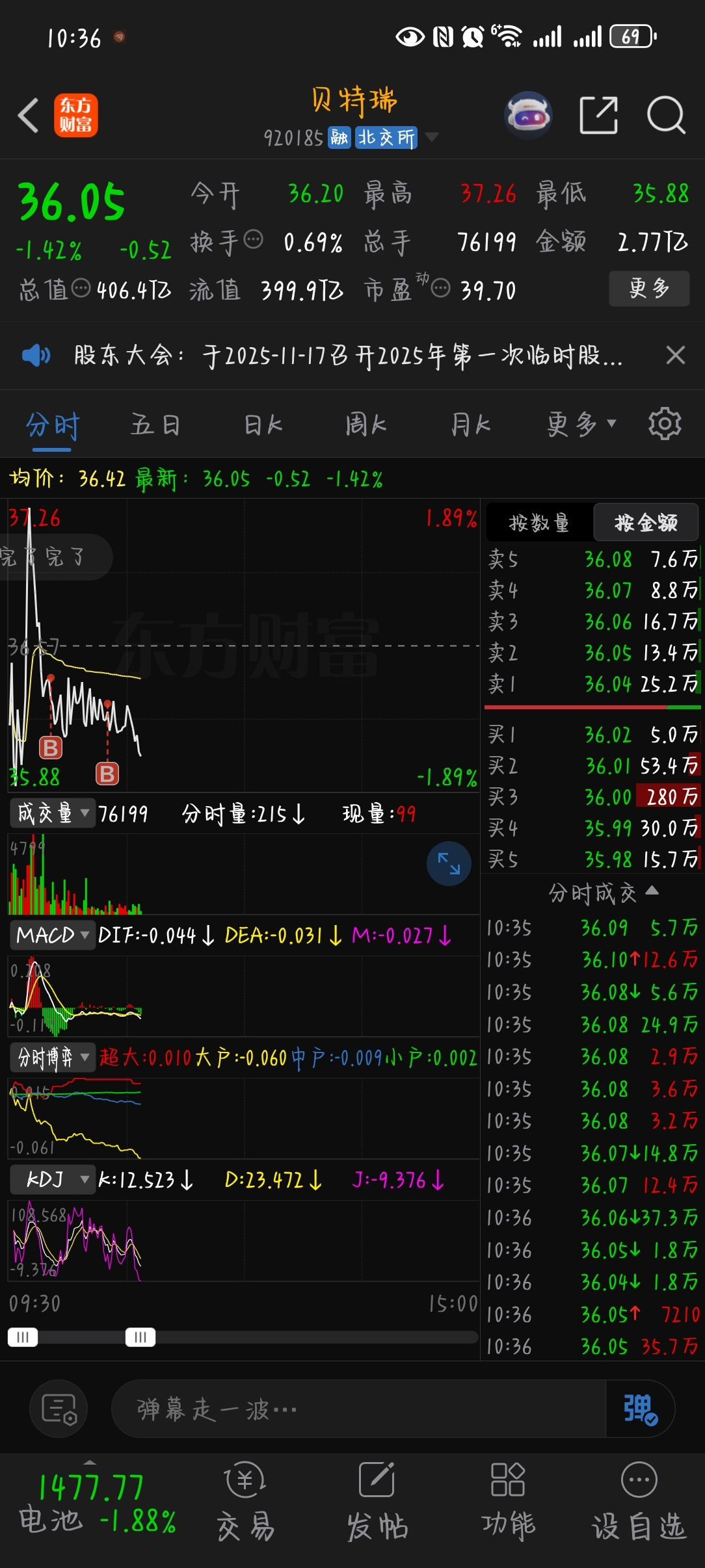This screenshot has height=1568, width=705.
Task: Close the 股东大会 announcement banner
Action: pyautogui.click(x=676, y=355)
